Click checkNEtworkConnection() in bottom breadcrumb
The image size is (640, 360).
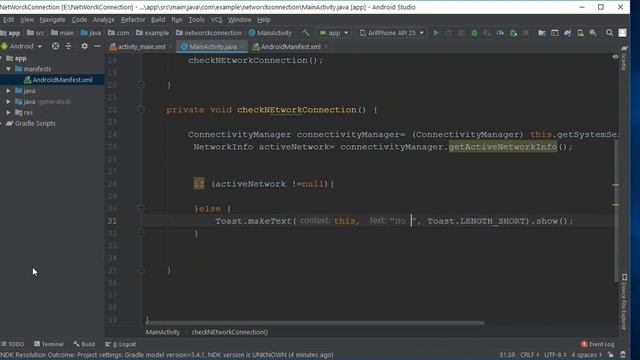[x=230, y=332]
